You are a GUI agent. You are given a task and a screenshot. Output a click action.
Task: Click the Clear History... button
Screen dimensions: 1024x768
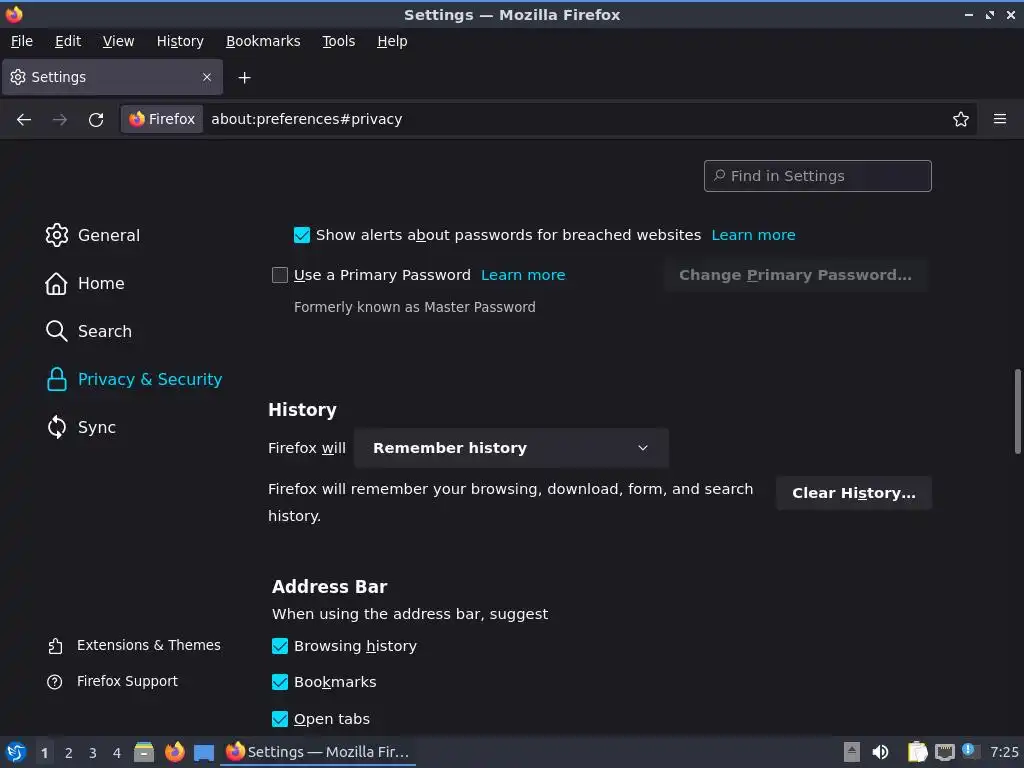[x=854, y=493]
